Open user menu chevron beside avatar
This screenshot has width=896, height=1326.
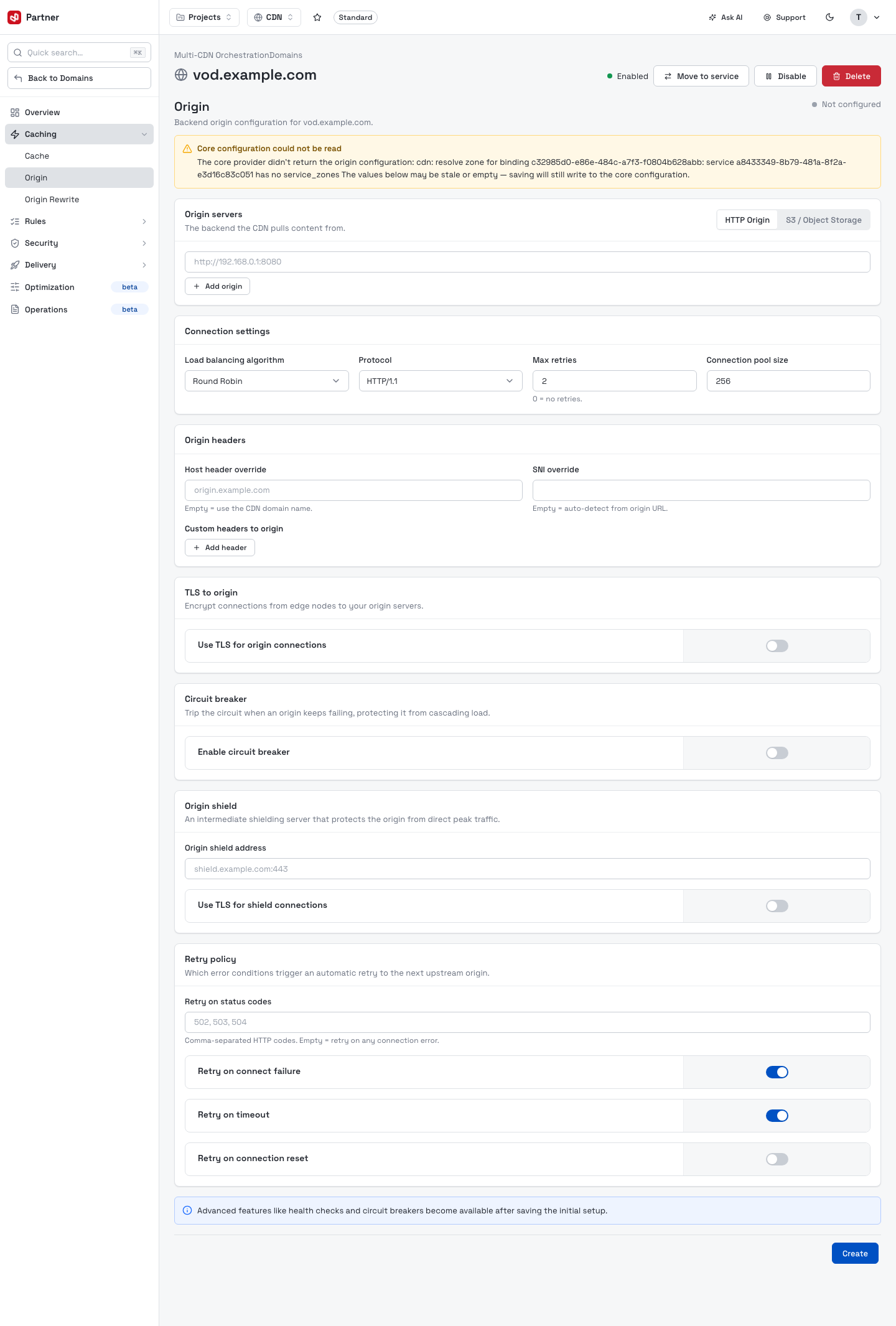(877, 17)
